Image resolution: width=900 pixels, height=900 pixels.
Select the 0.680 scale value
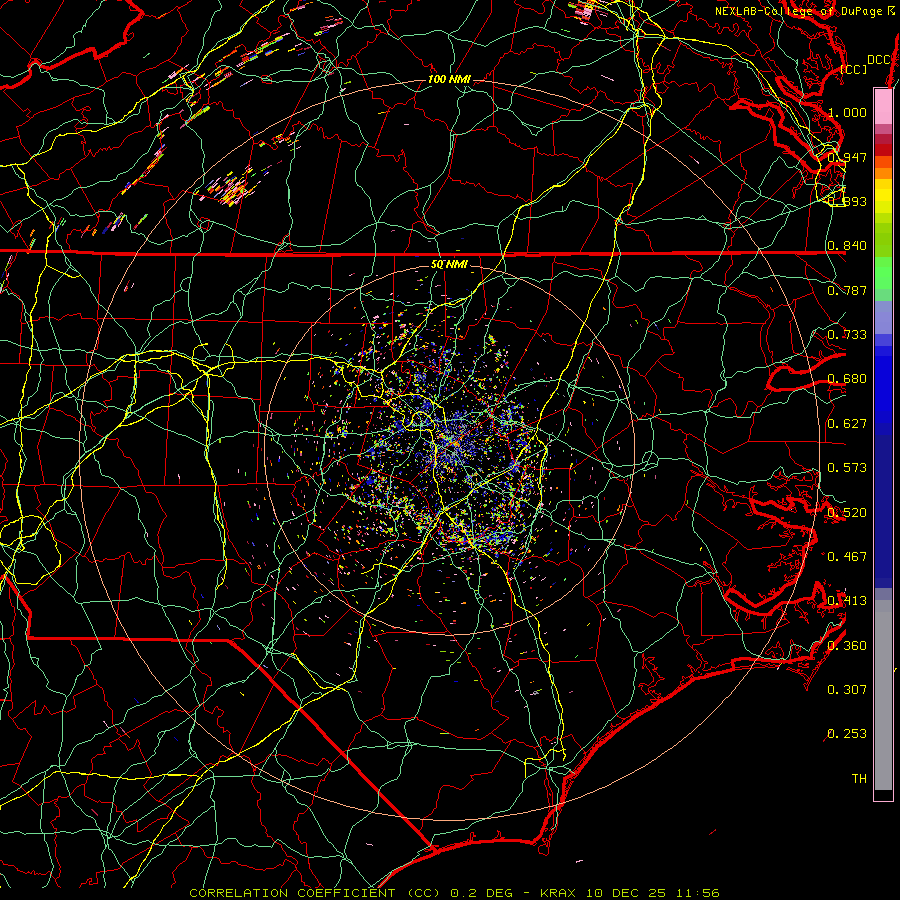[x=847, y=379]
